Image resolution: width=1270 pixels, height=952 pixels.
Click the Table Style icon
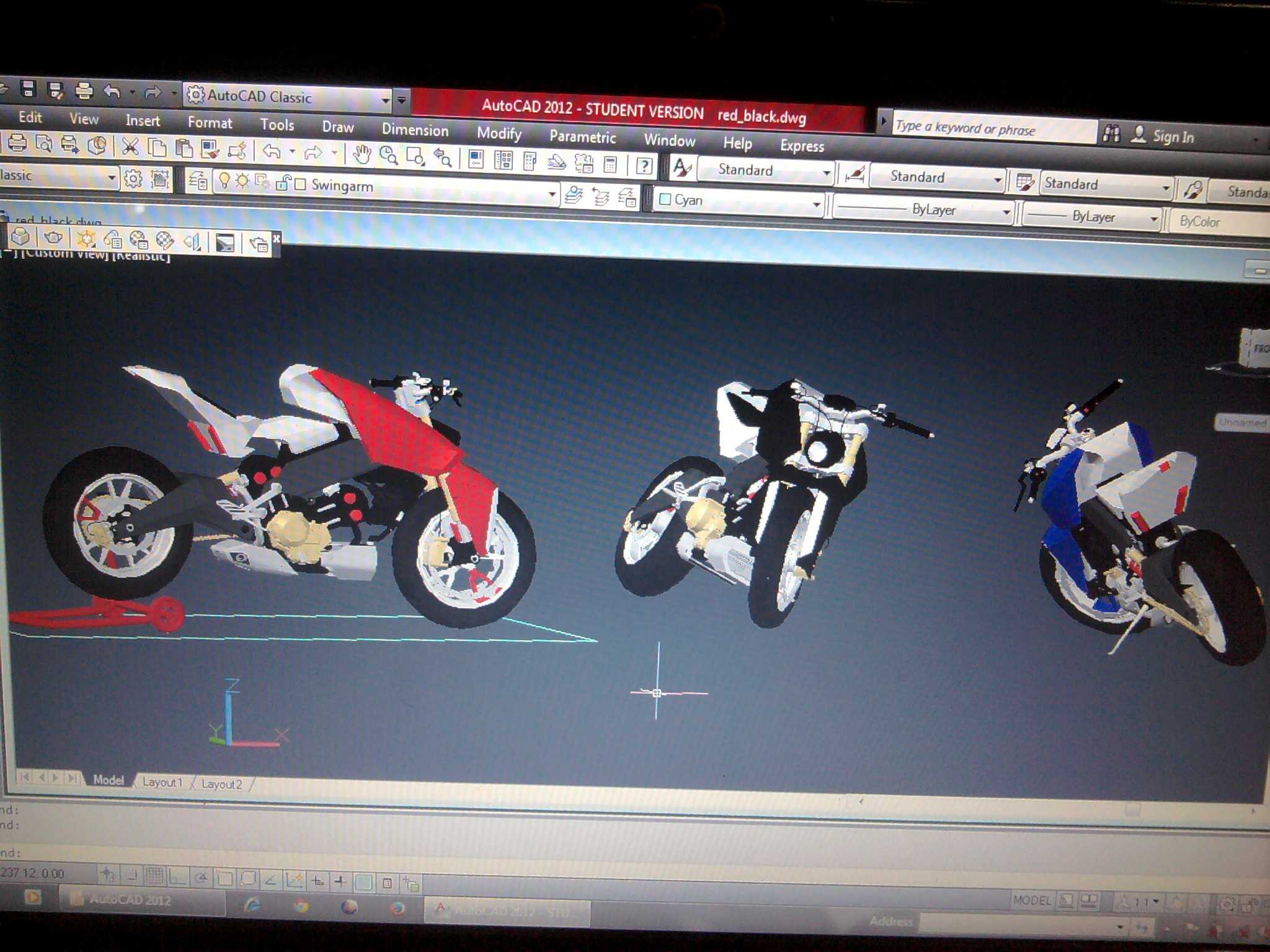pyautogui.click(x=1024, y=182)
